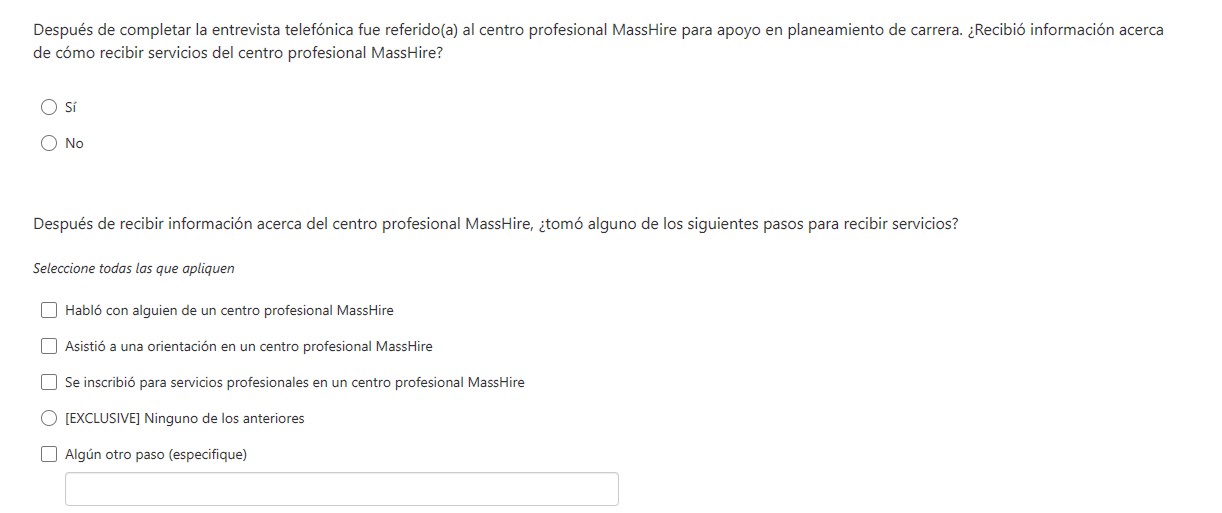Click the 'Sí' answer label text
1222x513 pixels.
coord(71,107)
